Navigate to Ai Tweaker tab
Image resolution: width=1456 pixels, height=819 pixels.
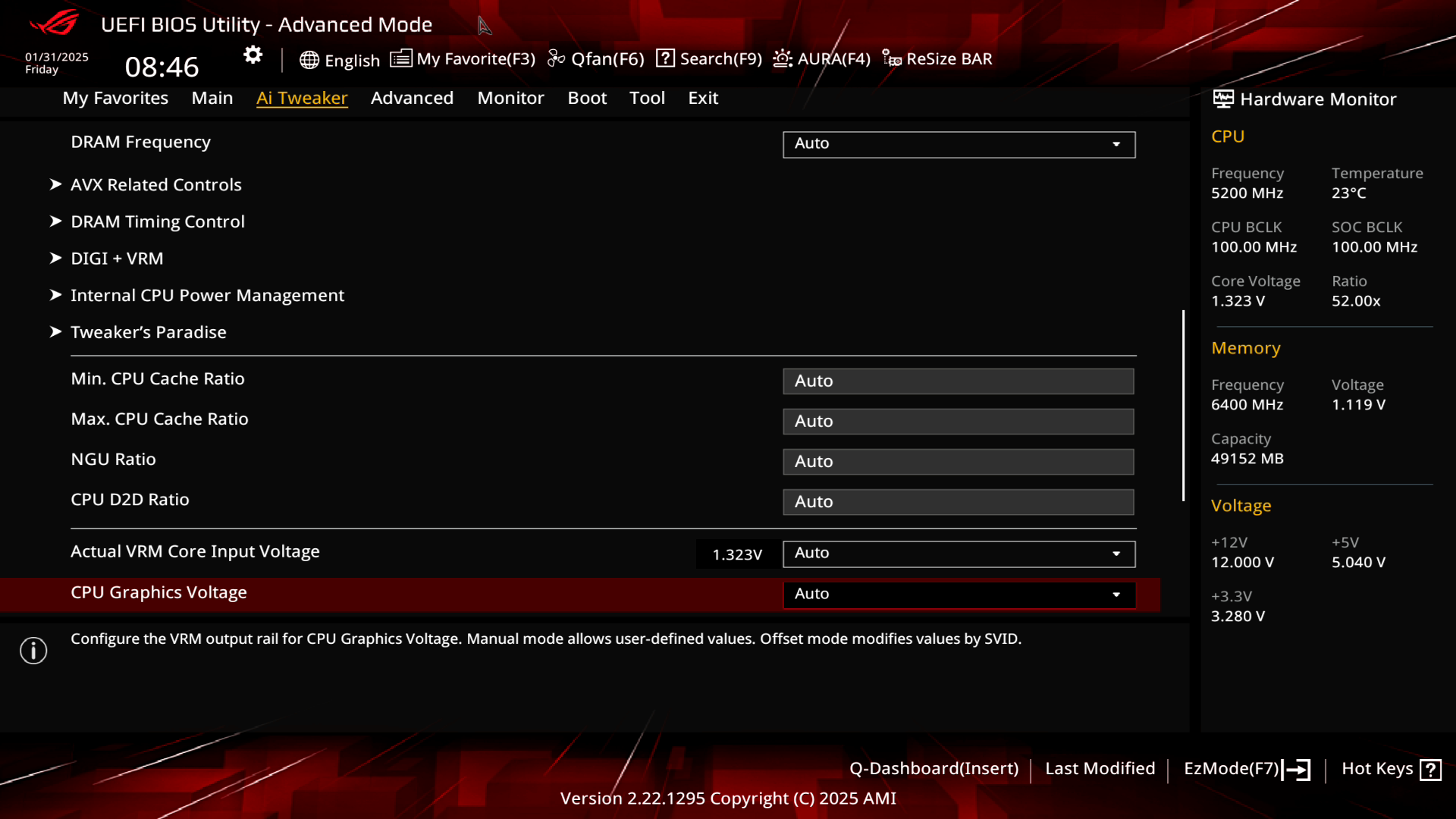coord(302,97)
